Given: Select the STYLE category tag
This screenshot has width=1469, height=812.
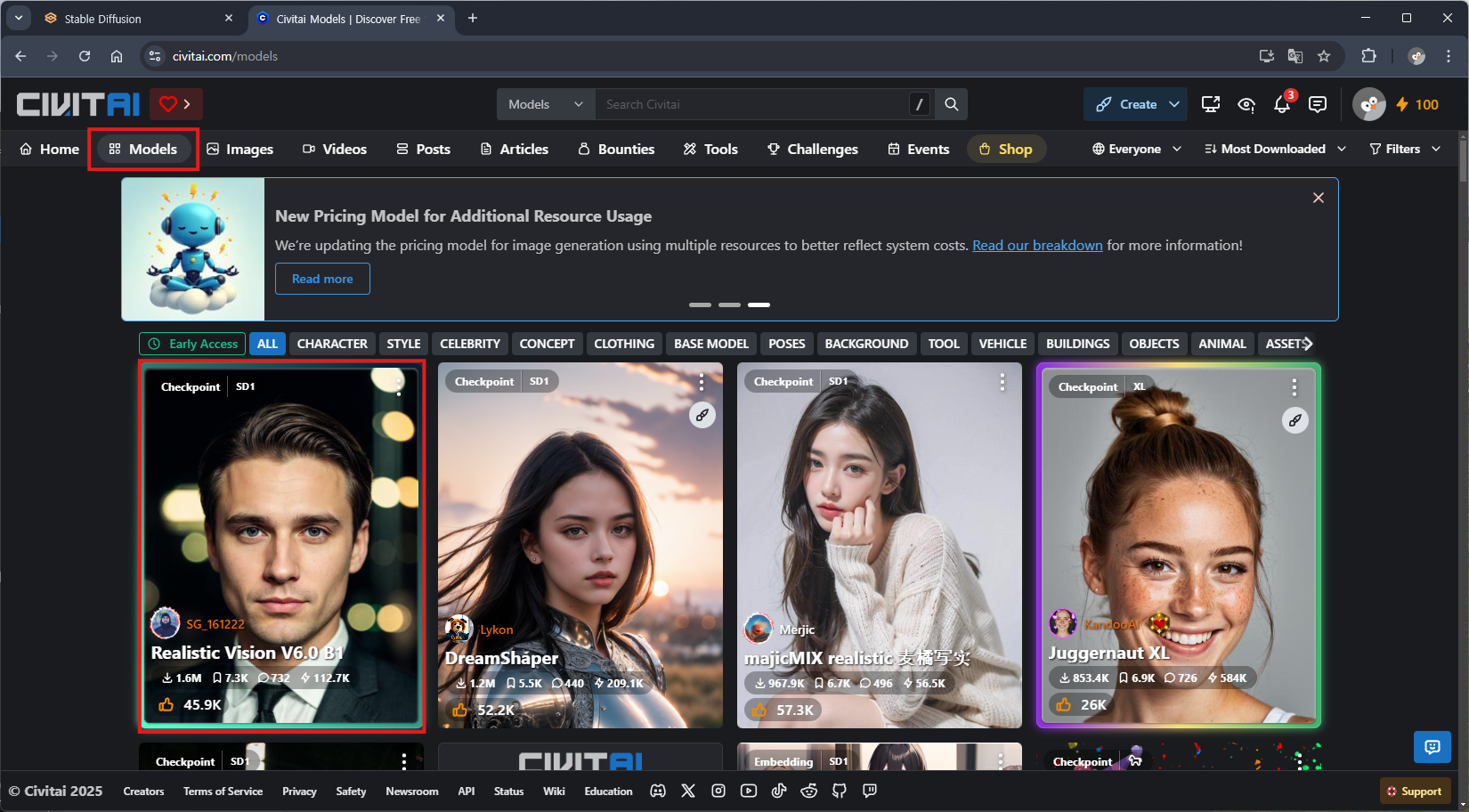Looking at the screenshot, I should (403, 344).
